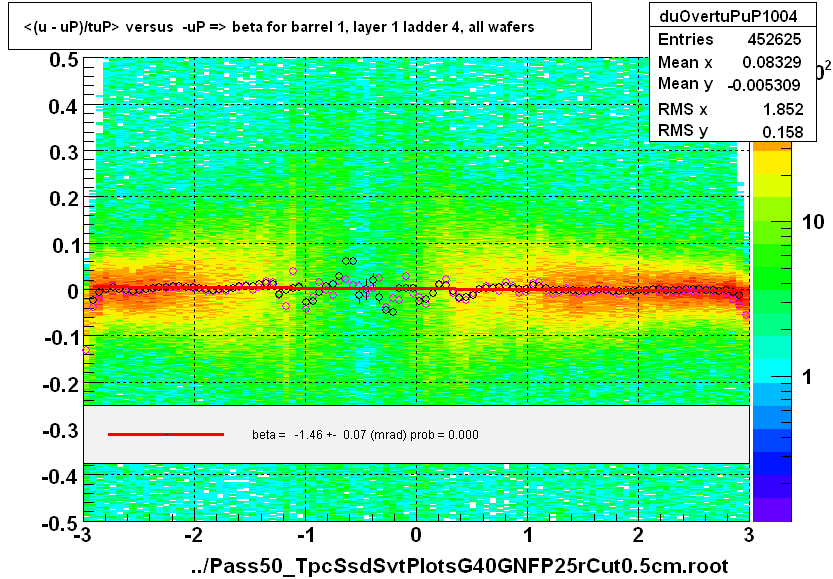
Task: Click the x-axis label 3
Action: (749, 535)
